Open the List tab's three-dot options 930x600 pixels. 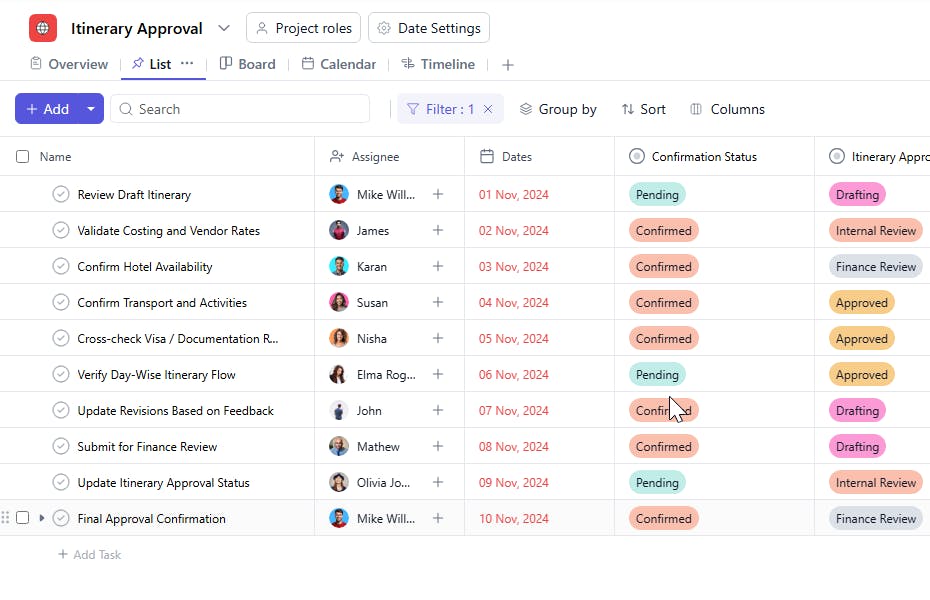(187, 64)
